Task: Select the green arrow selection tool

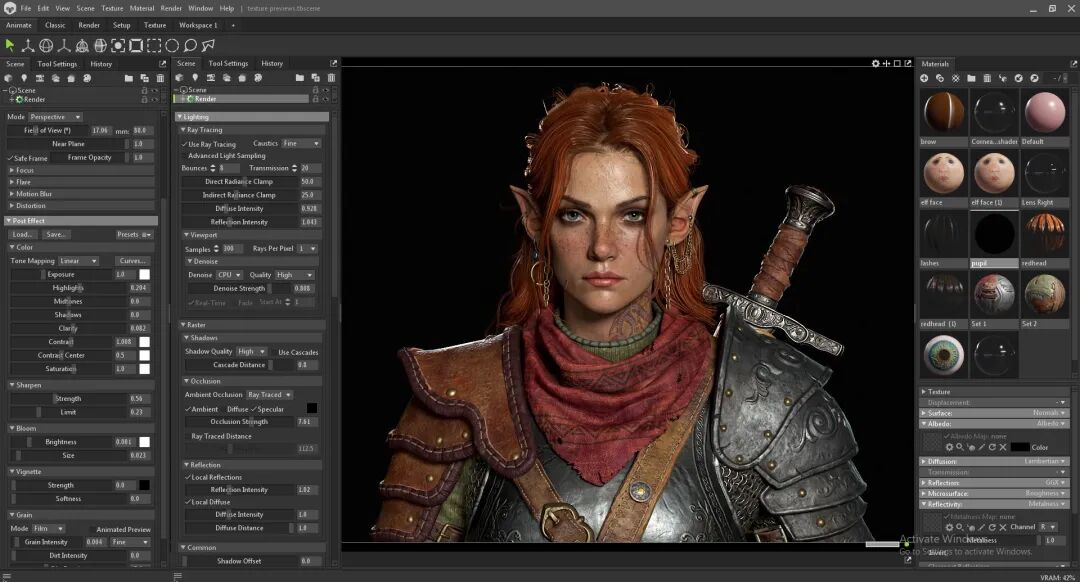Action: (x=10, y=45)
